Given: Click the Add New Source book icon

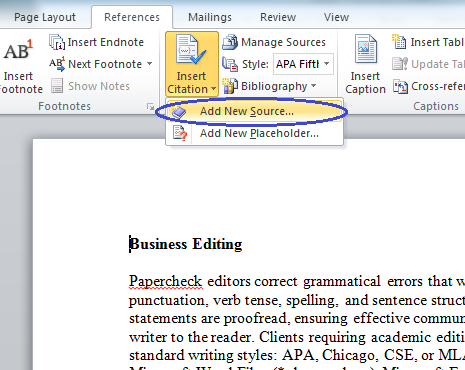Looking at the screenshot, I should click(179, 112).
